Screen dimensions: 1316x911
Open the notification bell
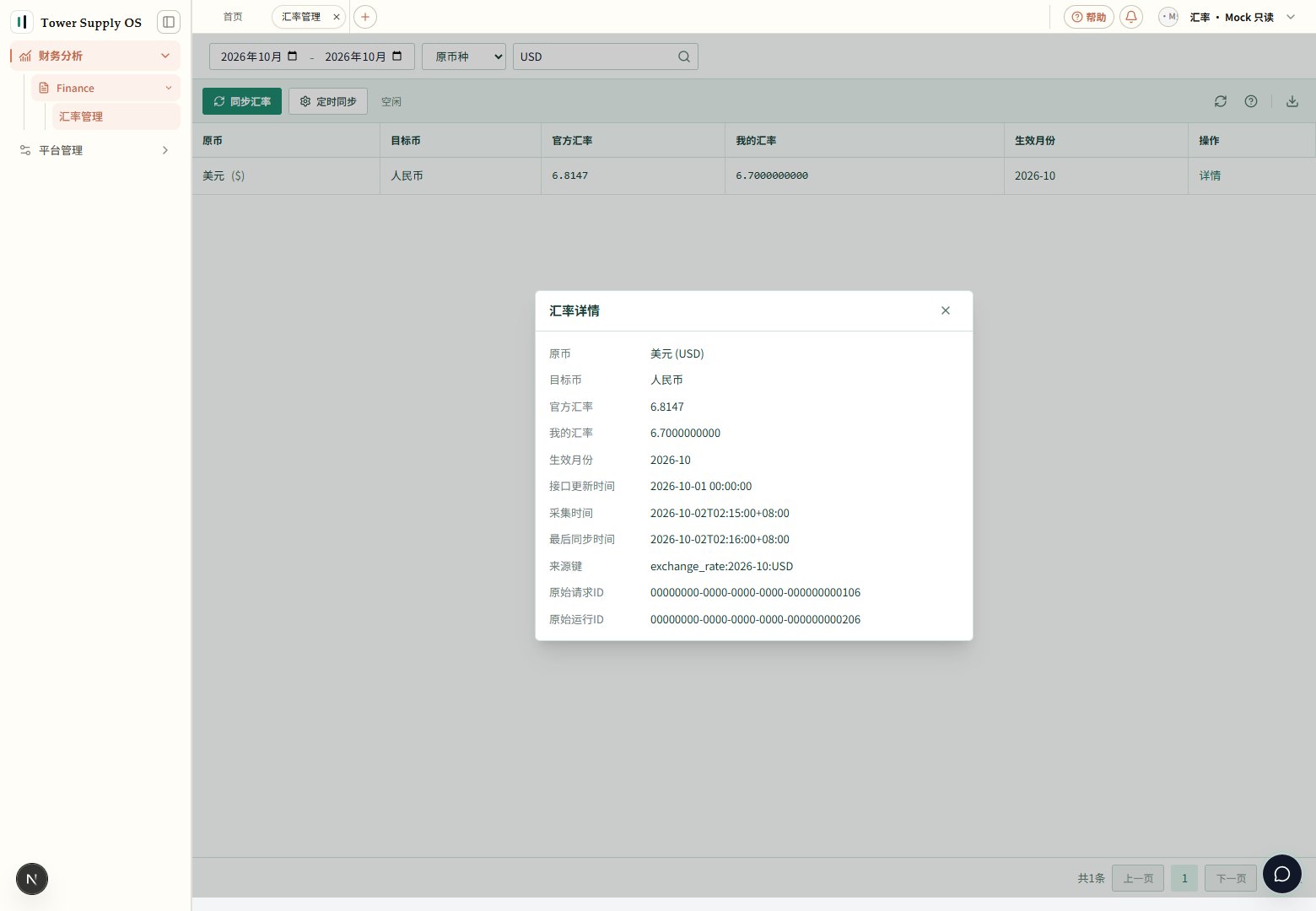click(1131, 17)
